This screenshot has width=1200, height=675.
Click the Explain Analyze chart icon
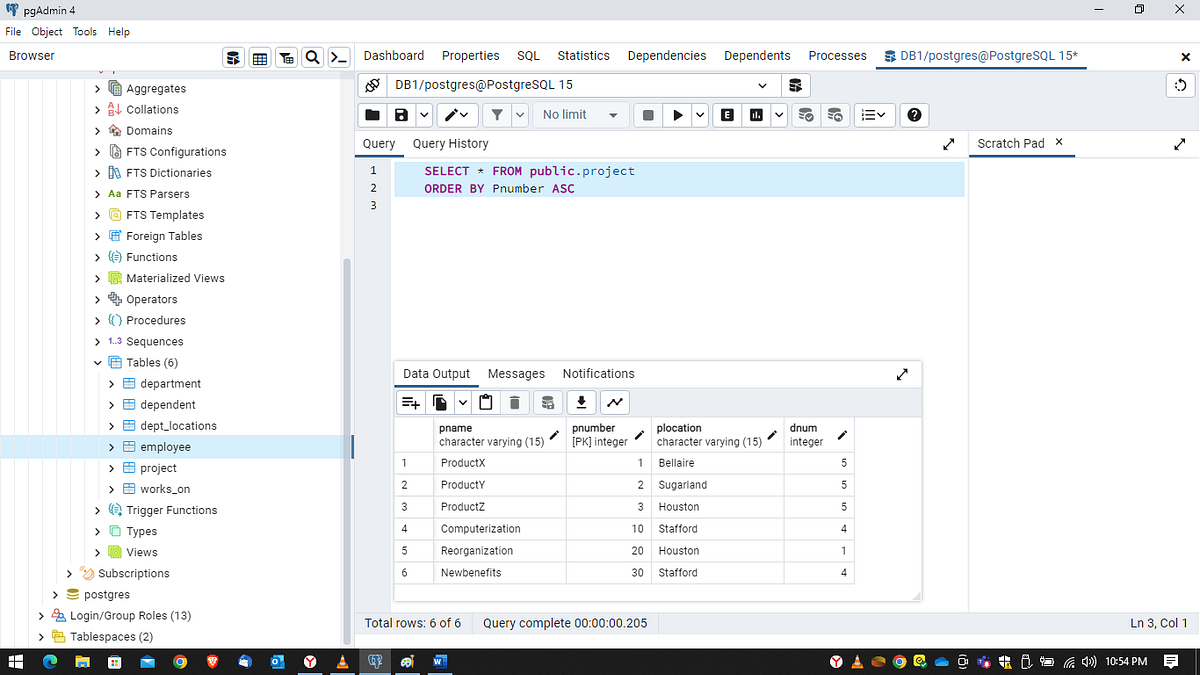757,115
